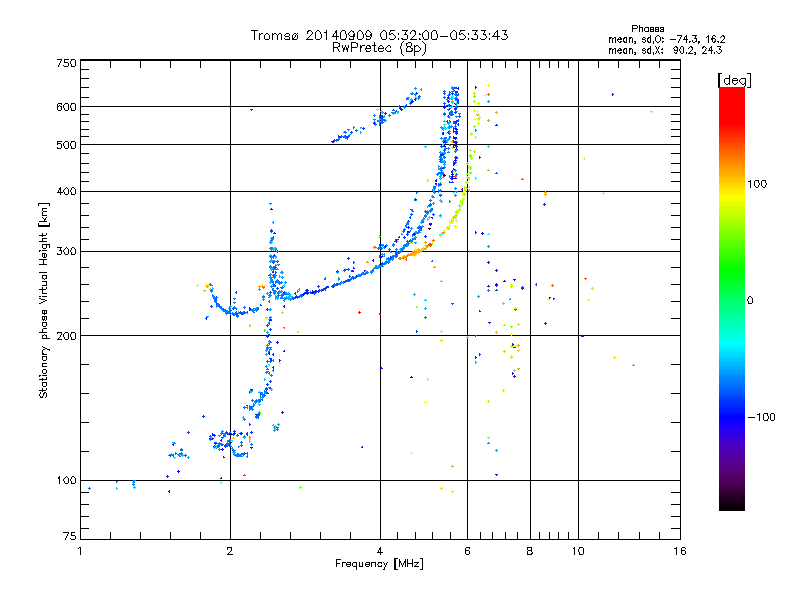Click the colorbar tick label '100'
Viewport: 800px width, 600px height.
point(757,184)
